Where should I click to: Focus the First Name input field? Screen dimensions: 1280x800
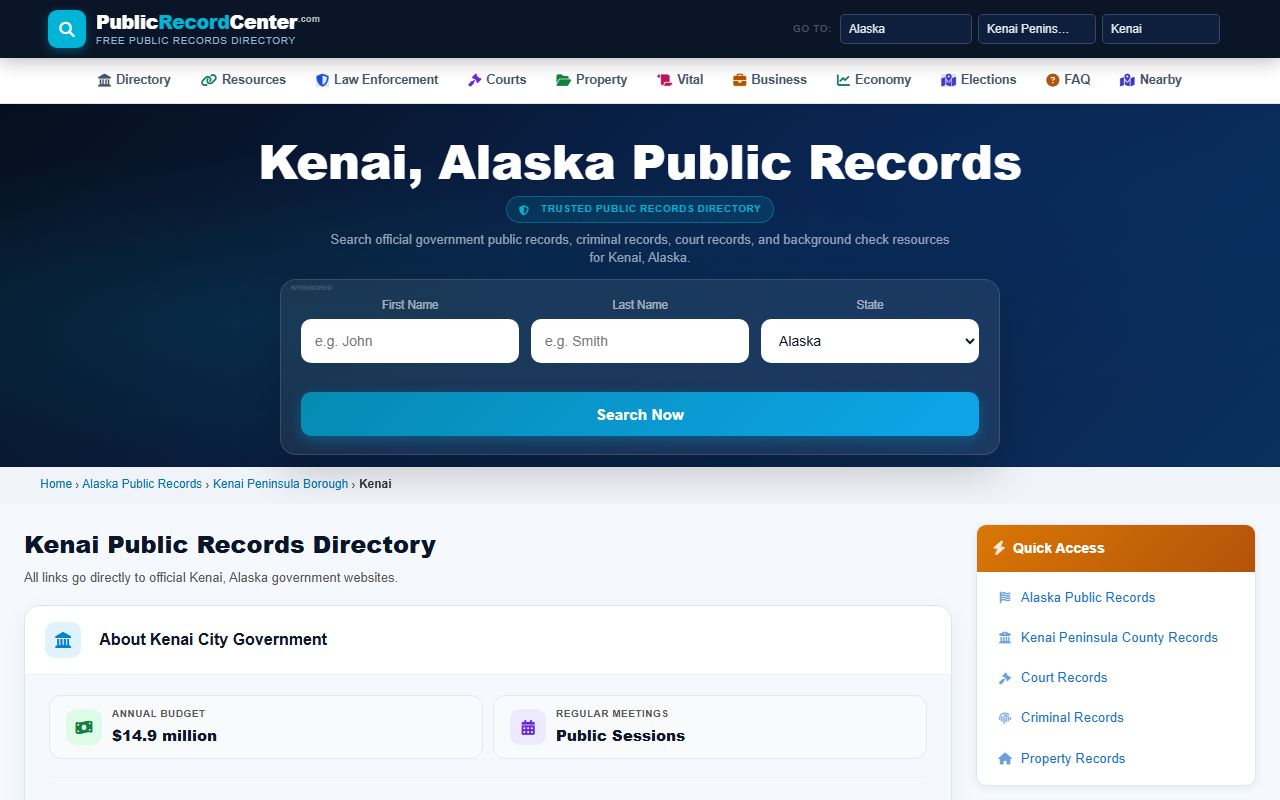(x=410, y=341)
